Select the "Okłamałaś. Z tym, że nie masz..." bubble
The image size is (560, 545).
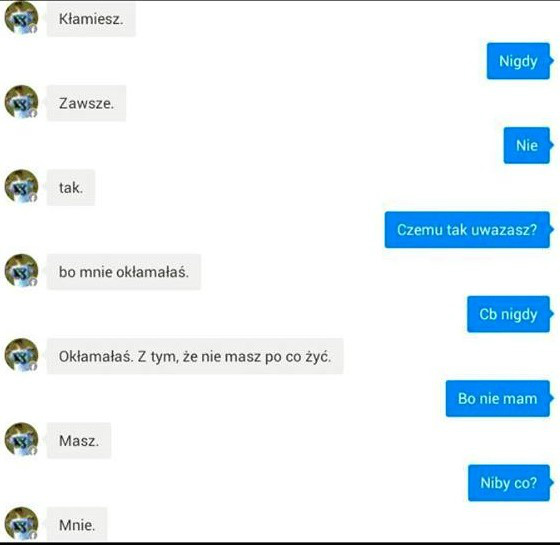coord(195,356)
